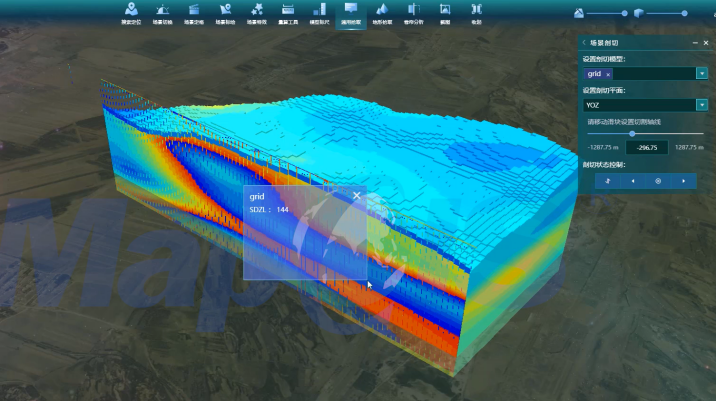Viewport: 716px width, 401px height.
Task: Click the sunrise scene switch icon
Action: point(162,13)
